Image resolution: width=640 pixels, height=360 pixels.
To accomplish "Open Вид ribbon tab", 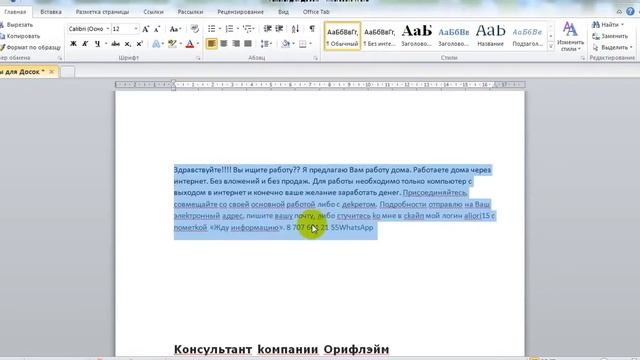I will coord(283,12).
